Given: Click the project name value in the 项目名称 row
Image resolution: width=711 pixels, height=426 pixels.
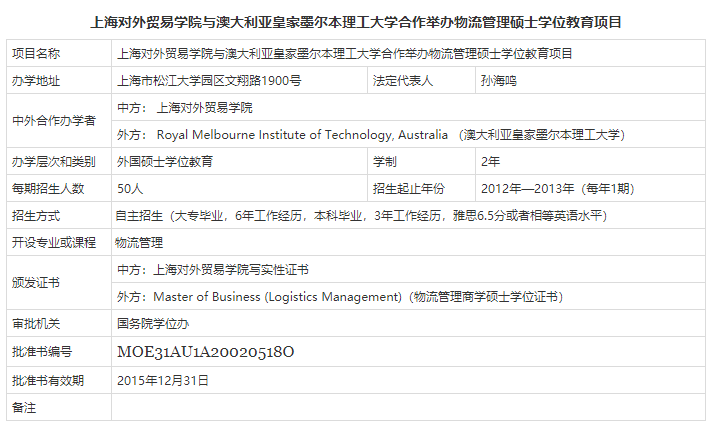Looking at the screenshot, I should point(345,54).
